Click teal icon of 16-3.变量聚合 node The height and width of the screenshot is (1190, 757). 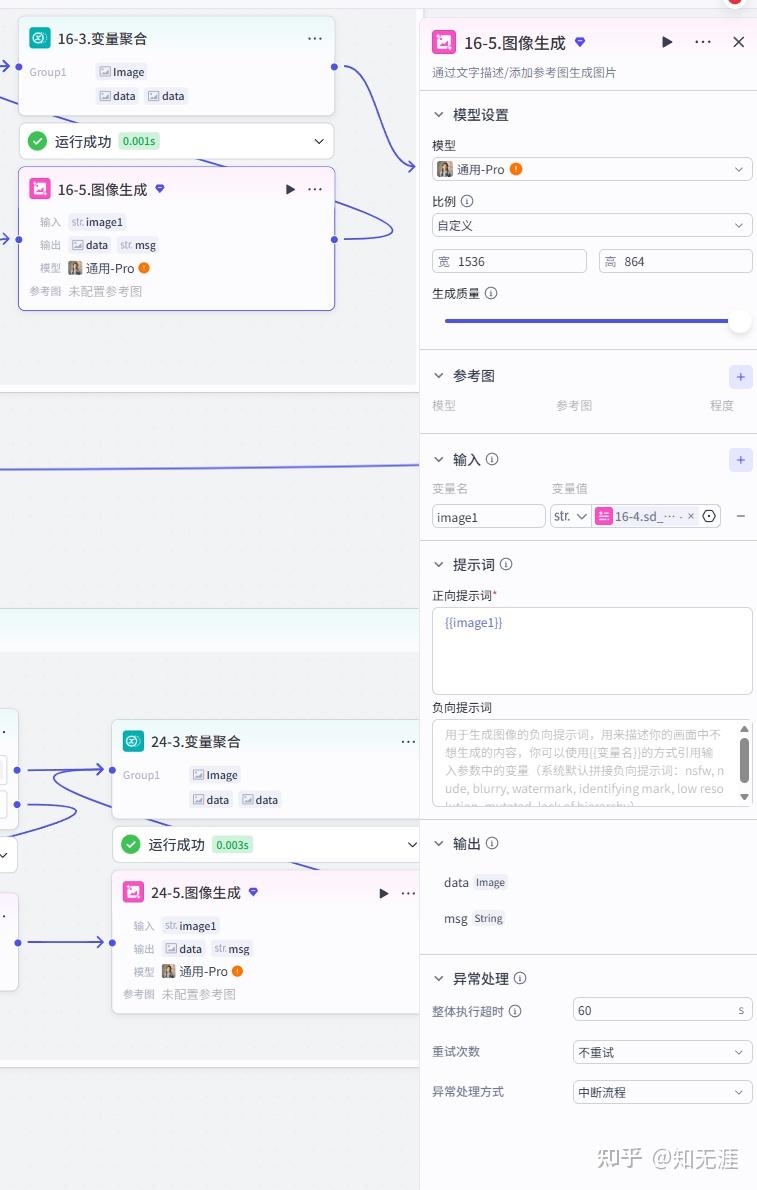(40, 38)
